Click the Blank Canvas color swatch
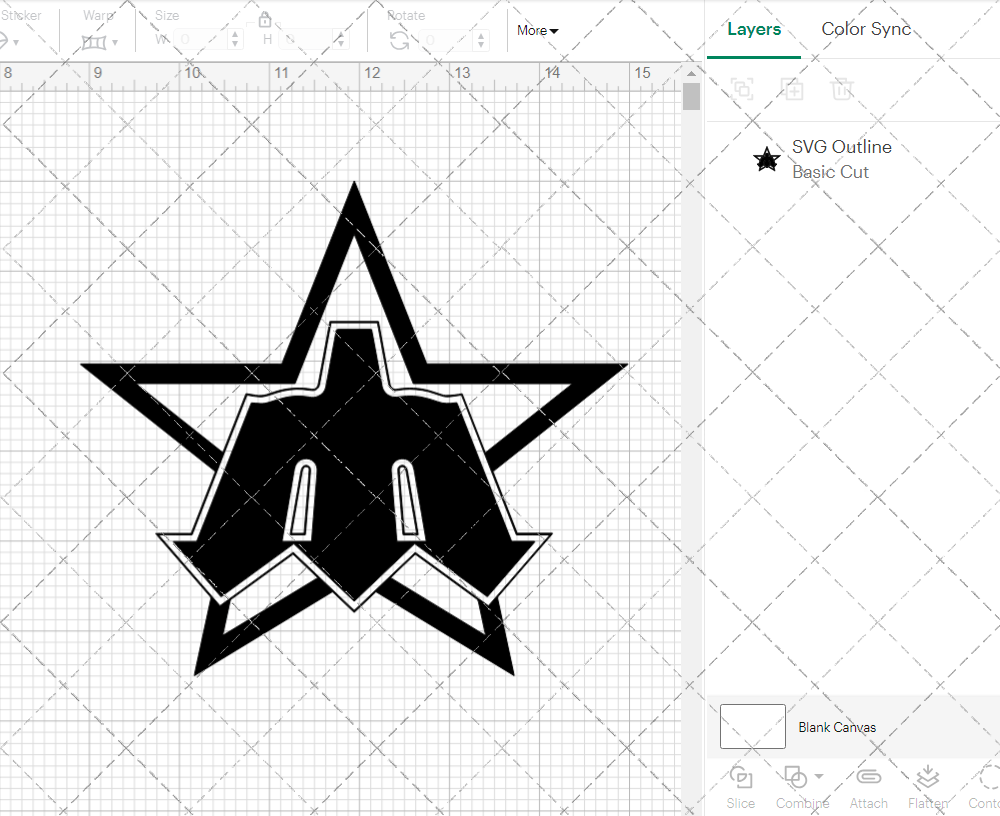The image size is (1000, 816). point(752,727)
